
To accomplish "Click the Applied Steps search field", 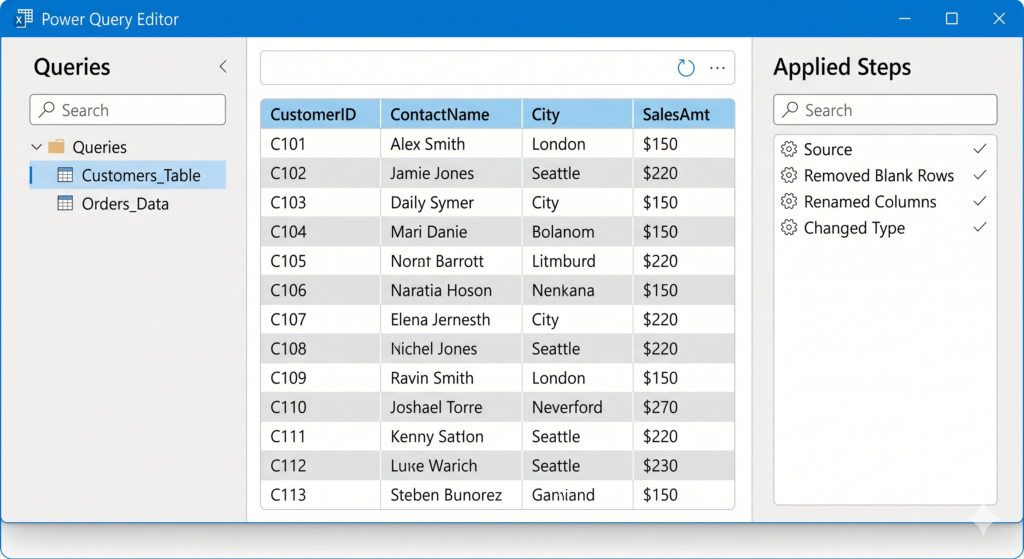I will click(x=885, y=110).
